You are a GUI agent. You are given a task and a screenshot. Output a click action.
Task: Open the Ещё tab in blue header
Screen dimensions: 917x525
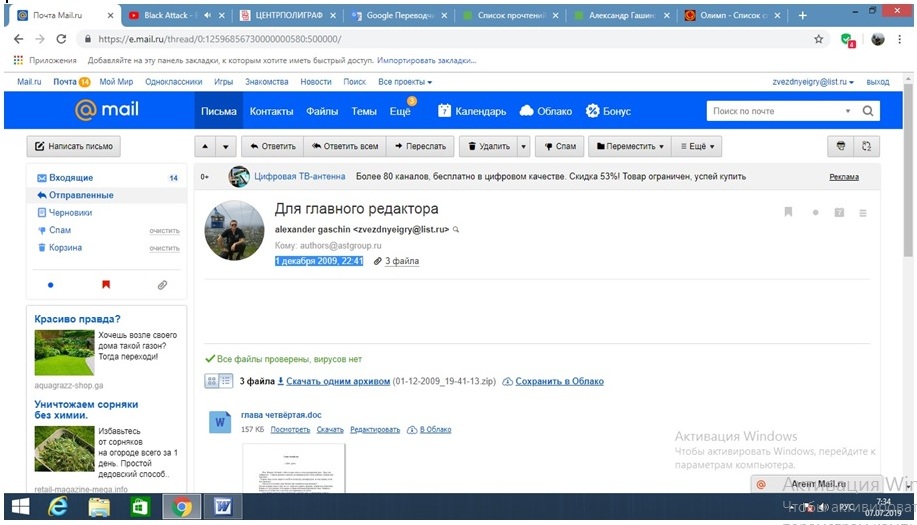point(401,111)
